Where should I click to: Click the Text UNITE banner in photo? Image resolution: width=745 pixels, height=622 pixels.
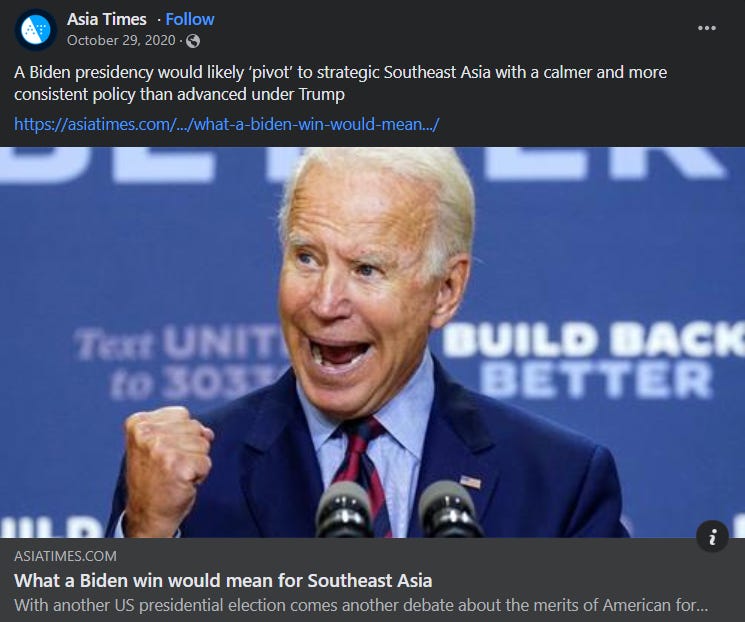181,363
